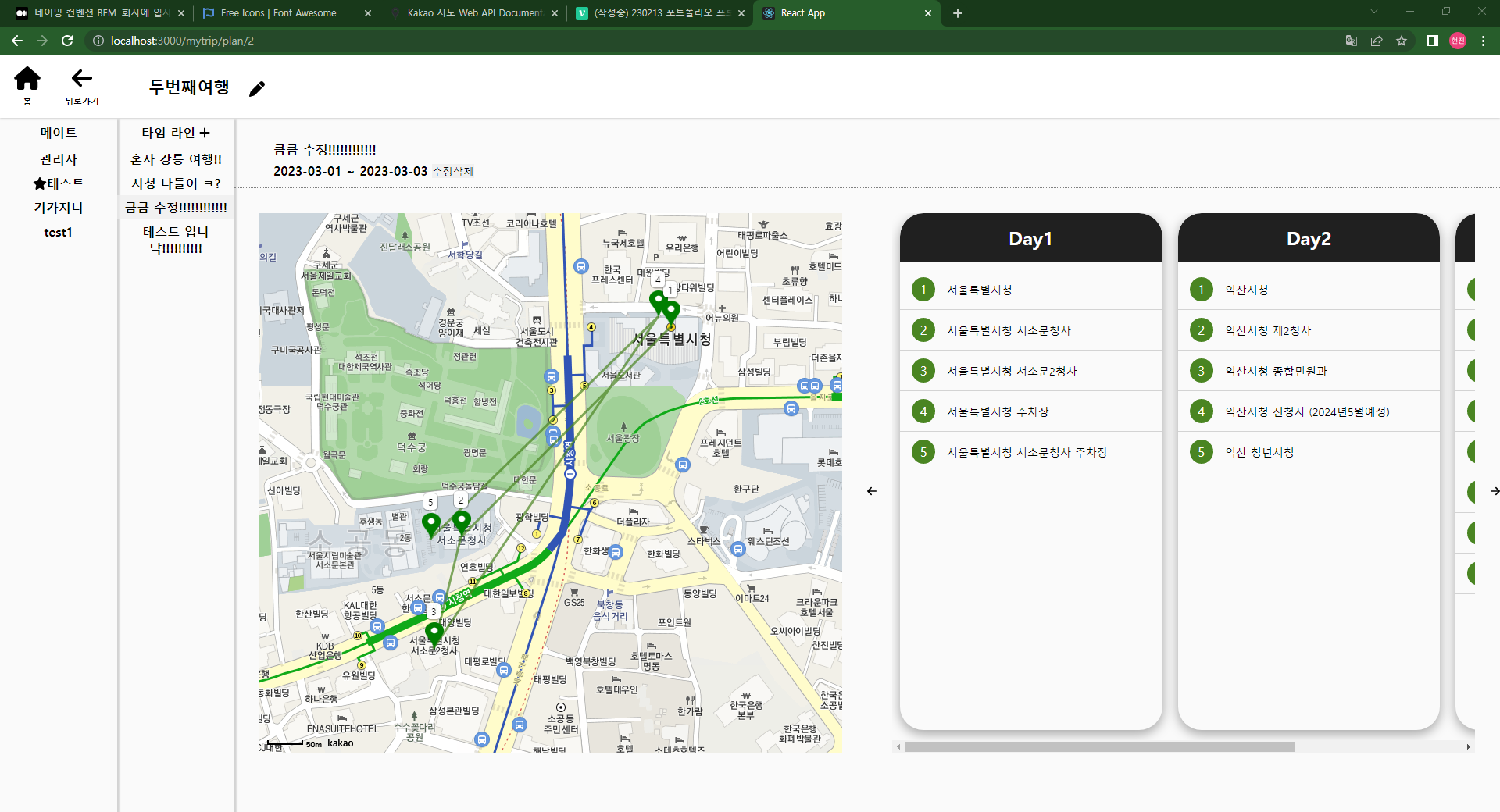Viewport: 1500px width, 812px height.
Task: Open the 시청 나들이 ㅋ? timeline
Action: [176, 183]
